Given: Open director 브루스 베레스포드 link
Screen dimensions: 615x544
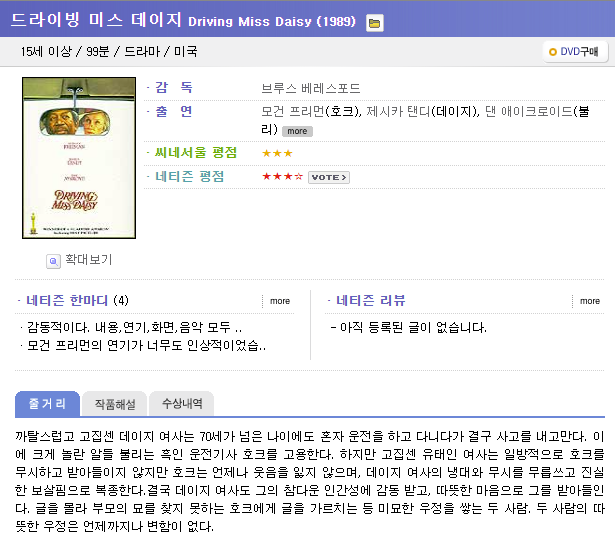Looking at the screenshot, I should coord(310,89).
